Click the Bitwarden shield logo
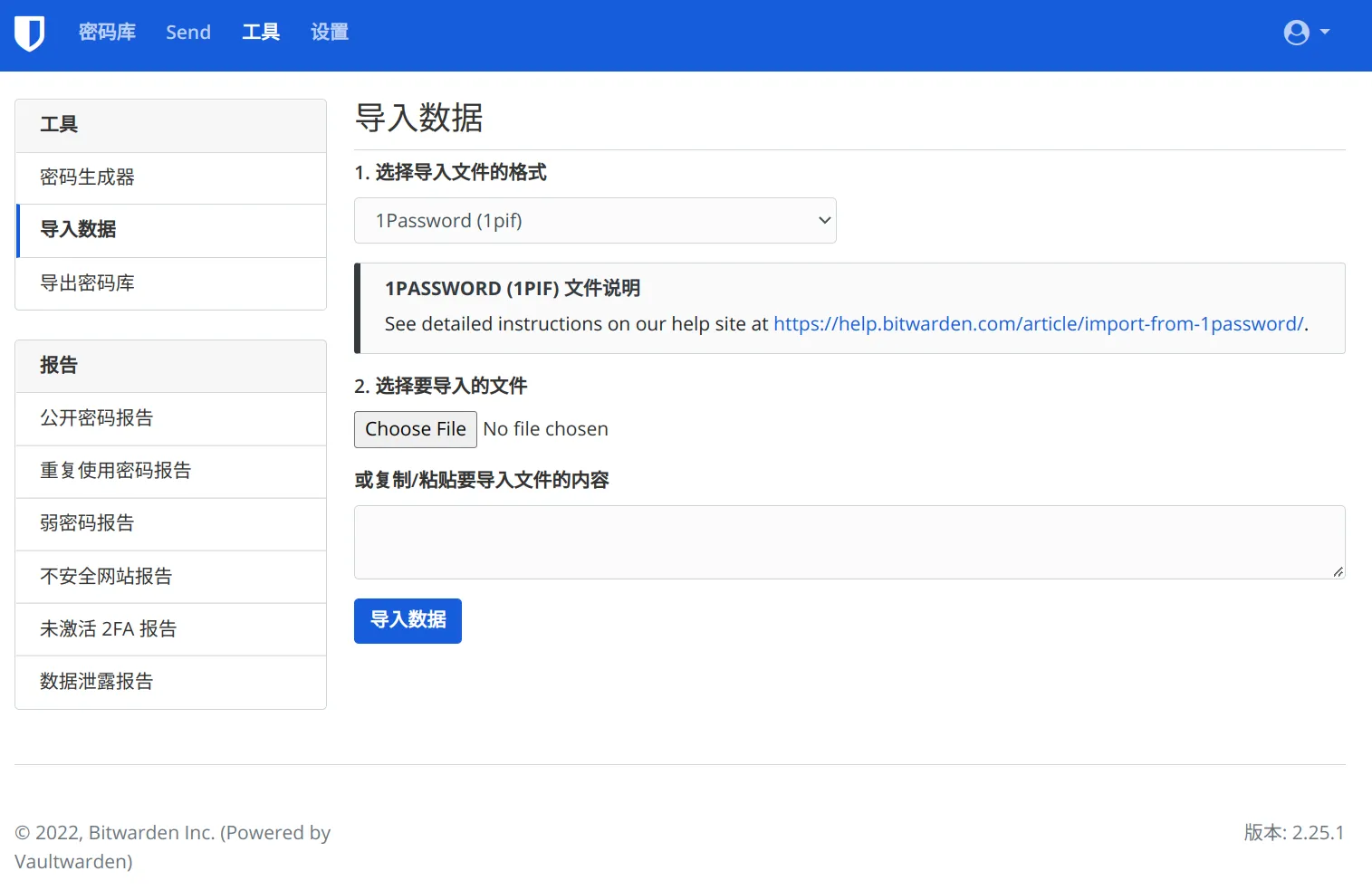 30,33
